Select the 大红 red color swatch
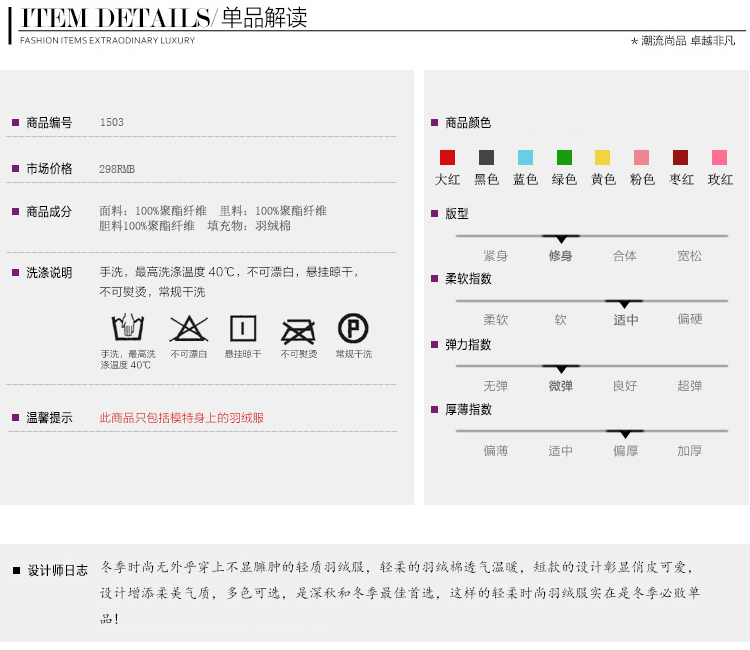 [x=447, y=157]
